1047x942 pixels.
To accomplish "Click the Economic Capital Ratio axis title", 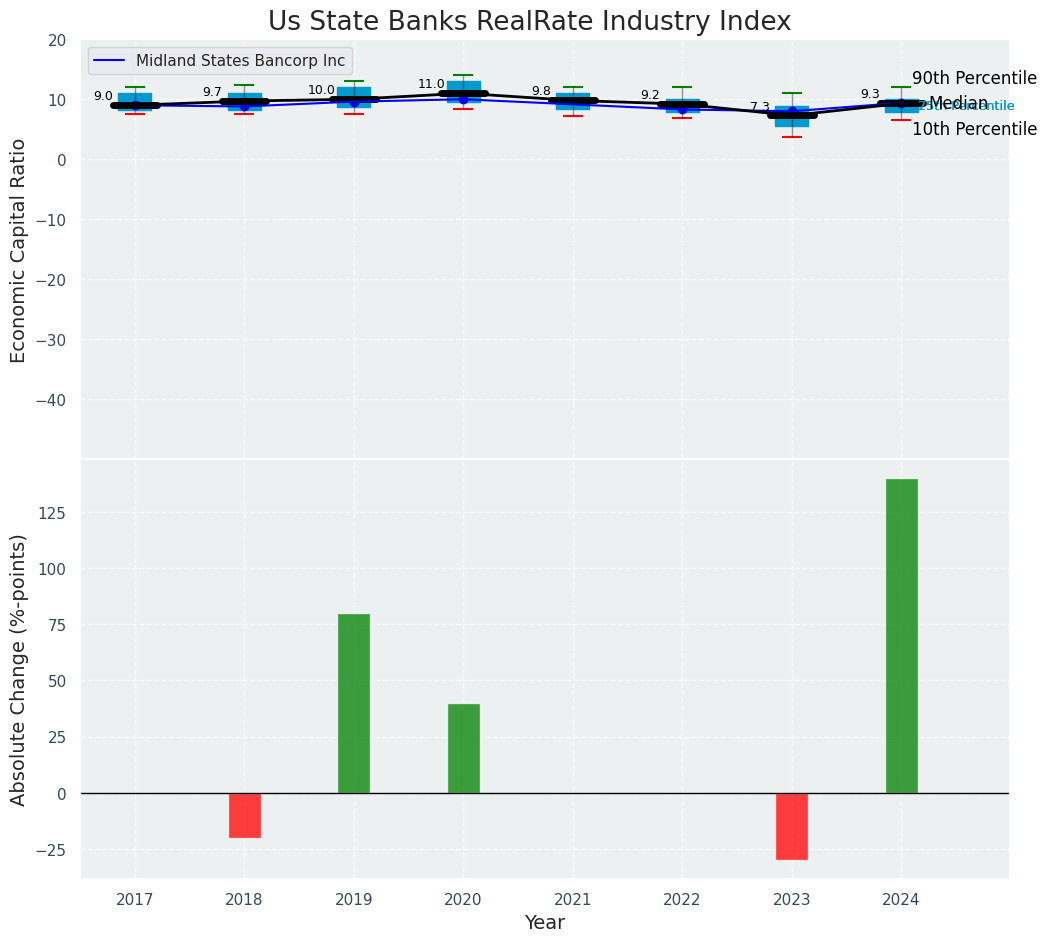I will [19, 250].
